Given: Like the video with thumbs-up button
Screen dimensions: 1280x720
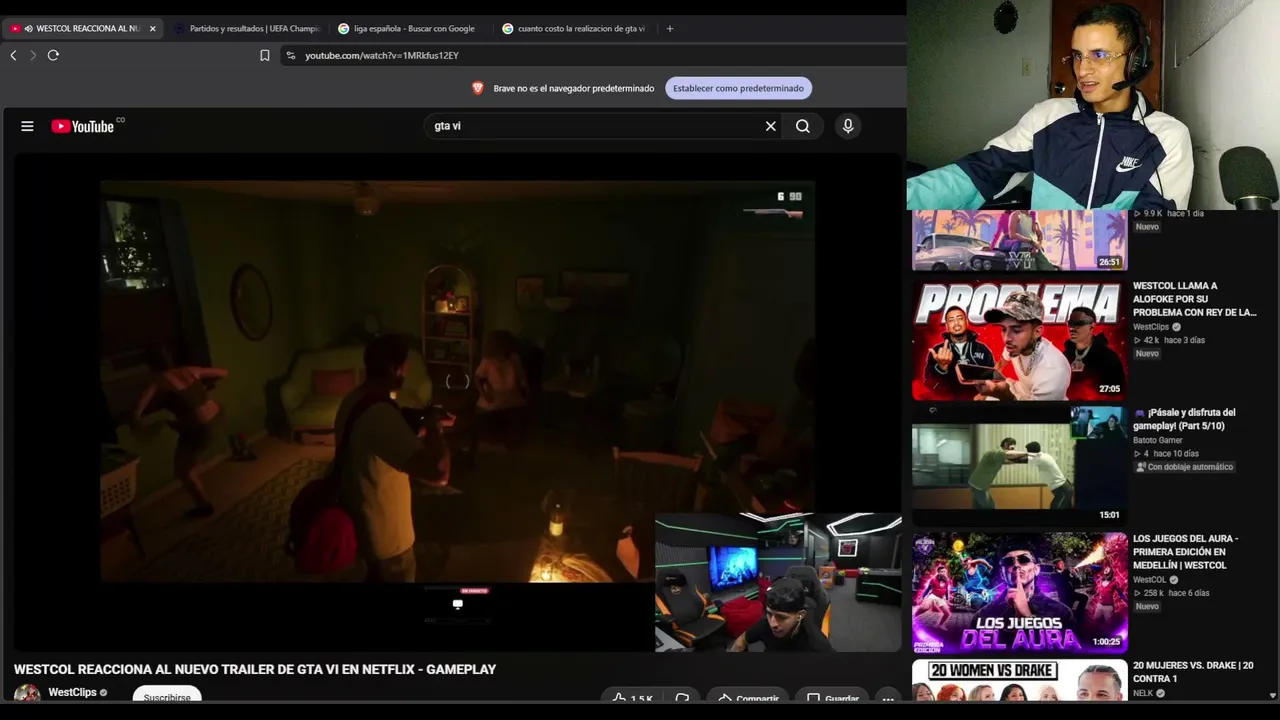Looking at the screenshot, I should (631, 698).
